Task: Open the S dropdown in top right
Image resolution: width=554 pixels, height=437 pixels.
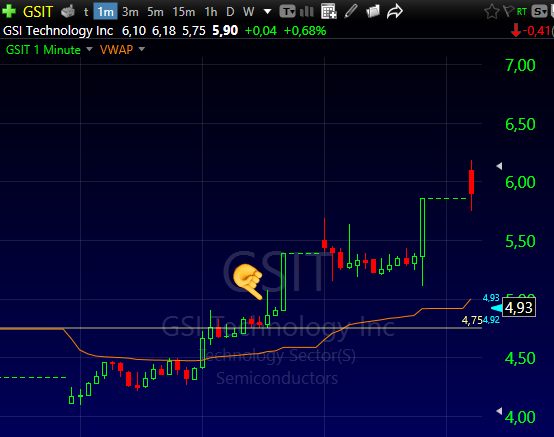Action: point(540,12)
